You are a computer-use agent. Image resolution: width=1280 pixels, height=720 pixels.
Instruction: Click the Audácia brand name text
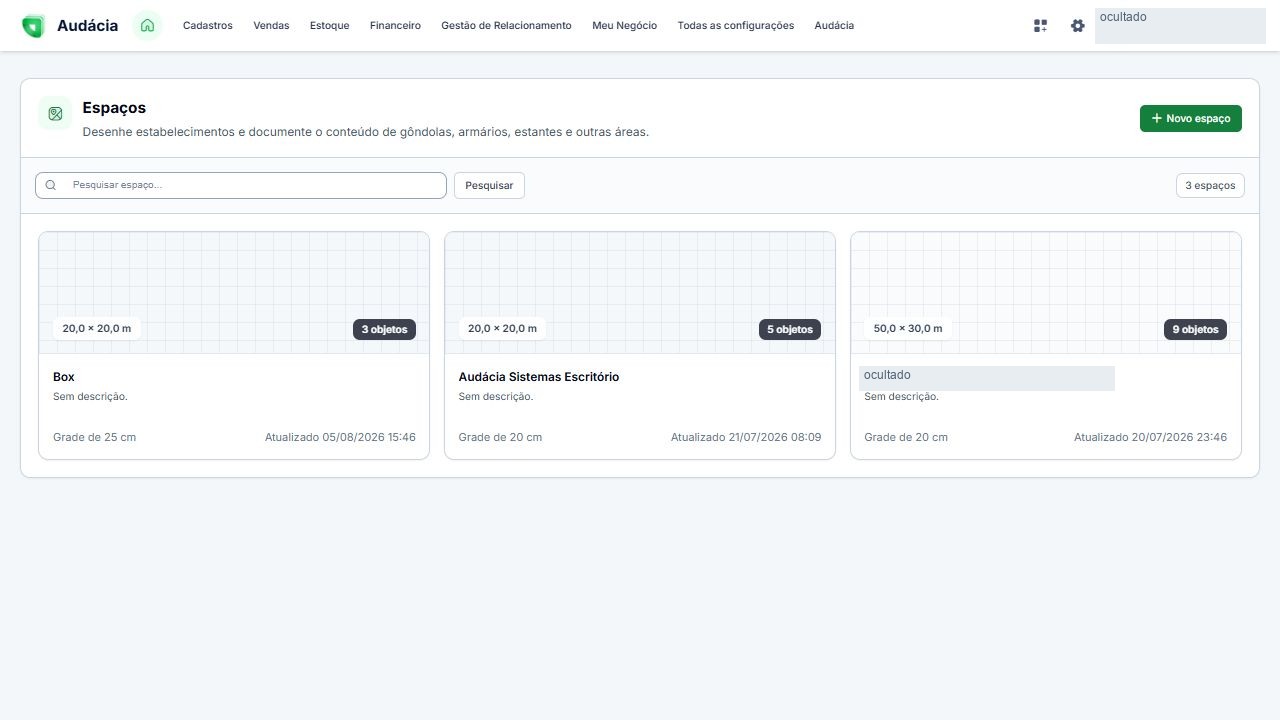click(x=87, y=26)
